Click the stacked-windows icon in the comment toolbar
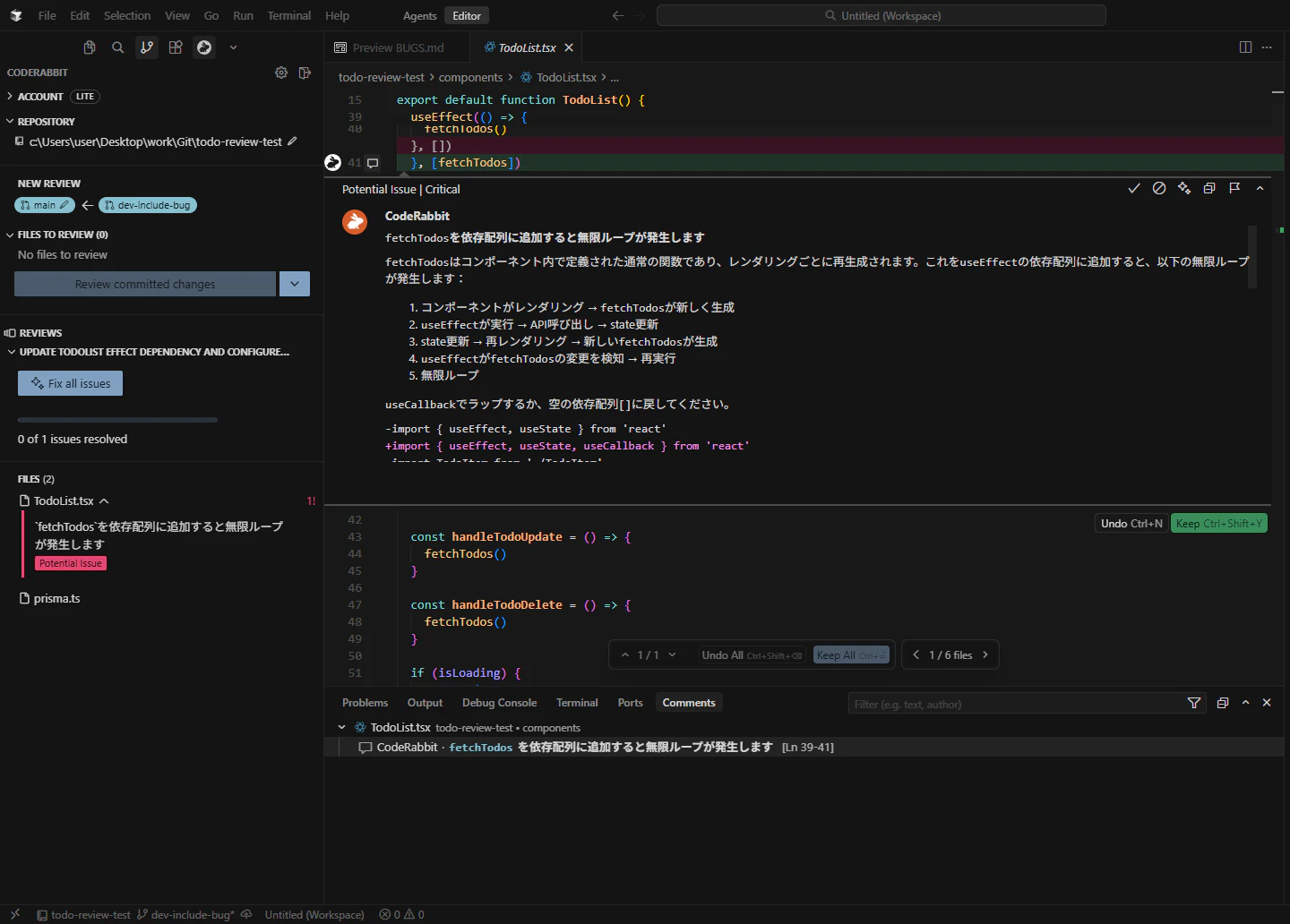This screenshot has width=1290, height=924. (x=1209, y=188)
